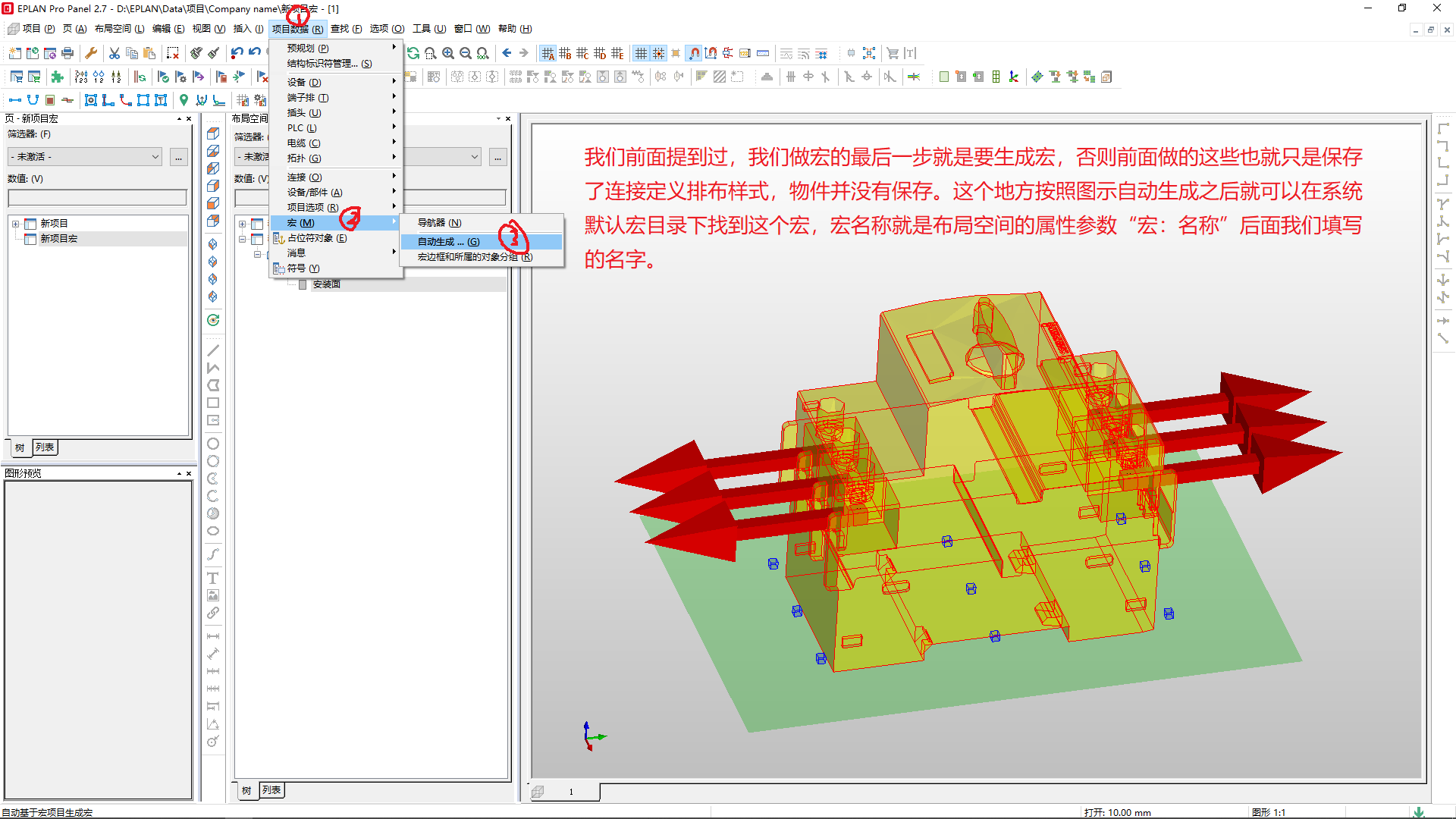
Task: Click the Print icon in the toolbar
Action: point(67,53)
